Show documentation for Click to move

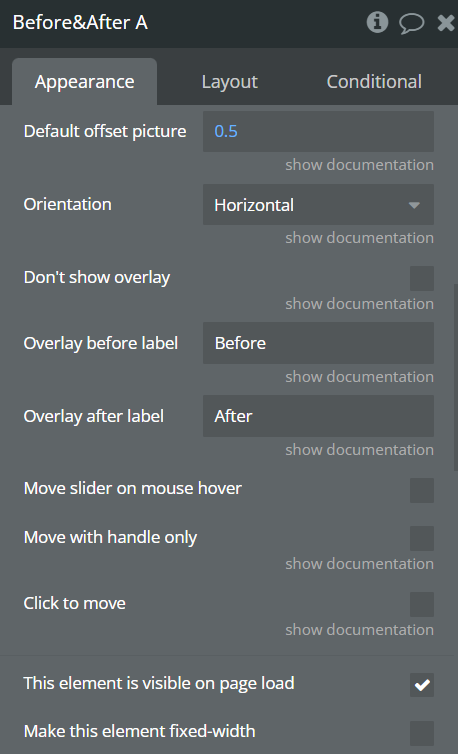coord(359,629)
